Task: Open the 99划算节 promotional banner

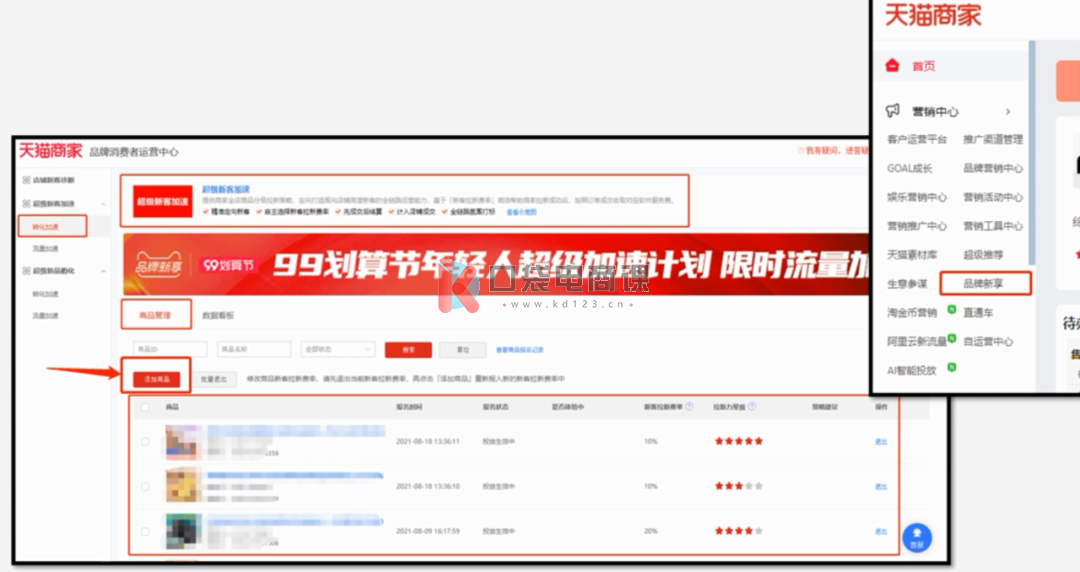Action: 496,265
